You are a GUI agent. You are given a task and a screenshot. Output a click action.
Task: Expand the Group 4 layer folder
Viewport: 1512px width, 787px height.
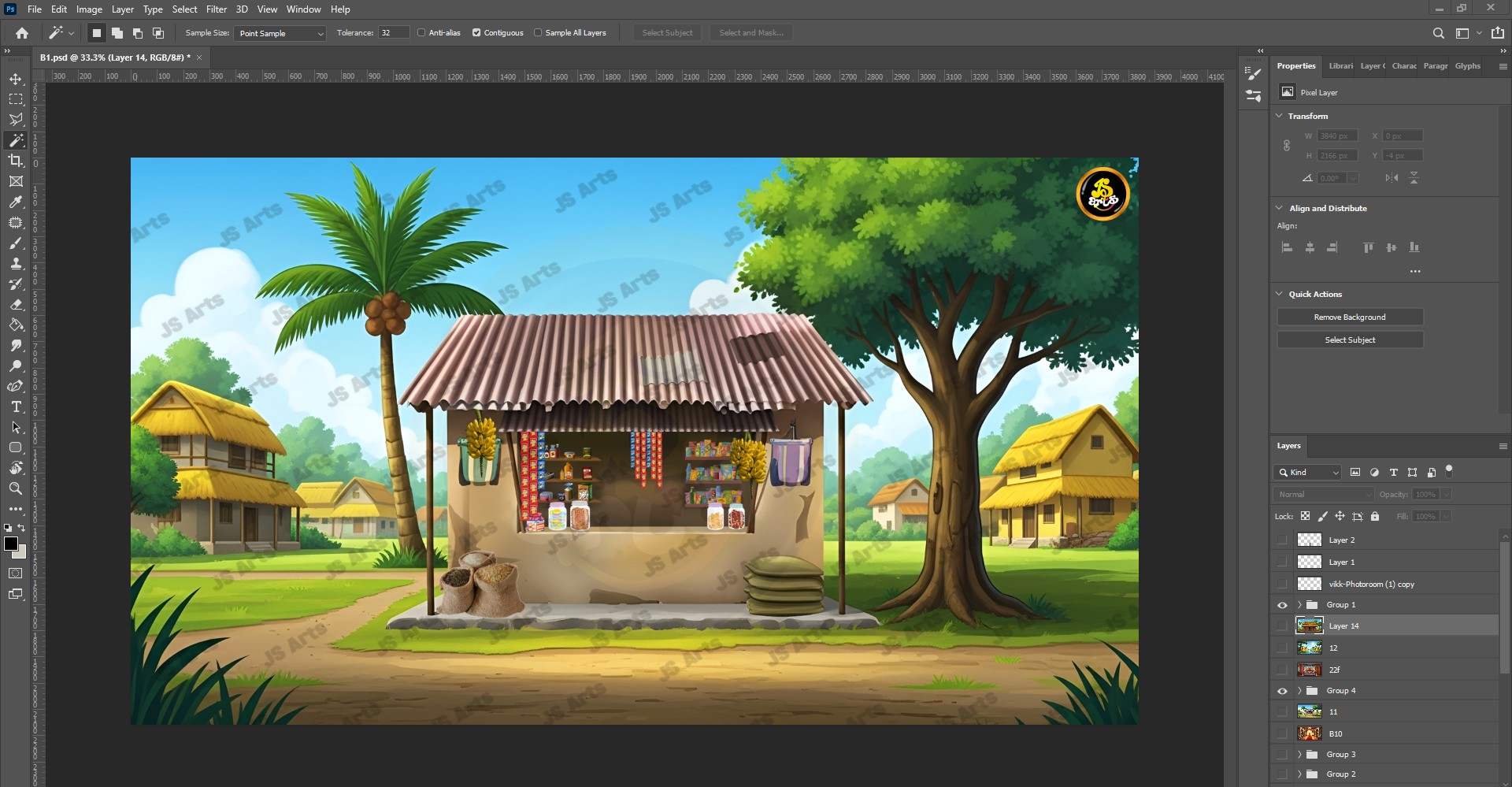[1299, 691]
